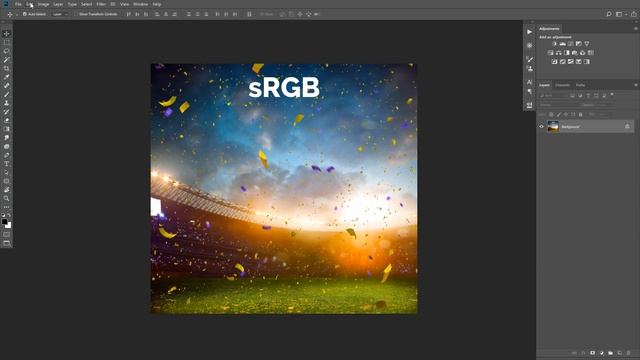This screenshot has width=640, height=360.
Task: Select the Magic Wand tool
Action: 7,60
